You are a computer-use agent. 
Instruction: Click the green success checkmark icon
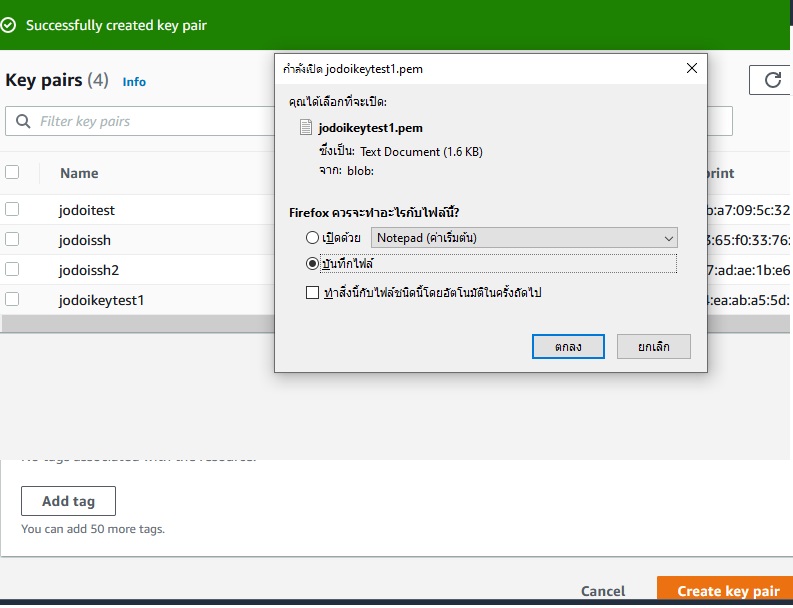pos(9,25)
